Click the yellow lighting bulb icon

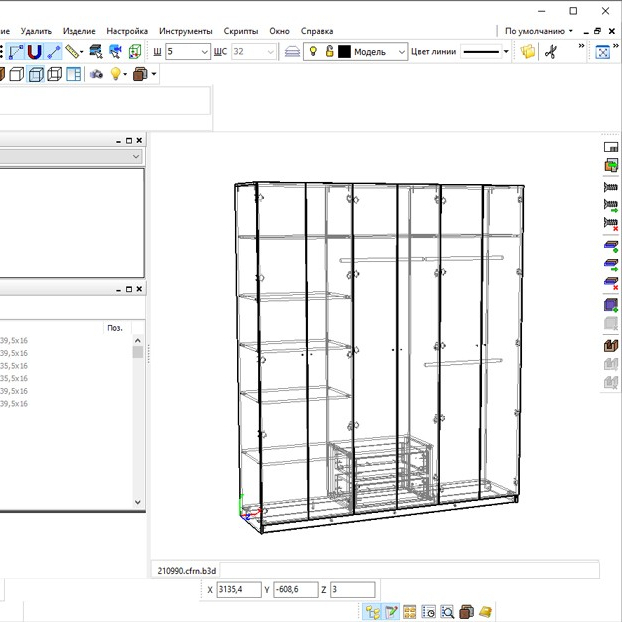115,74
